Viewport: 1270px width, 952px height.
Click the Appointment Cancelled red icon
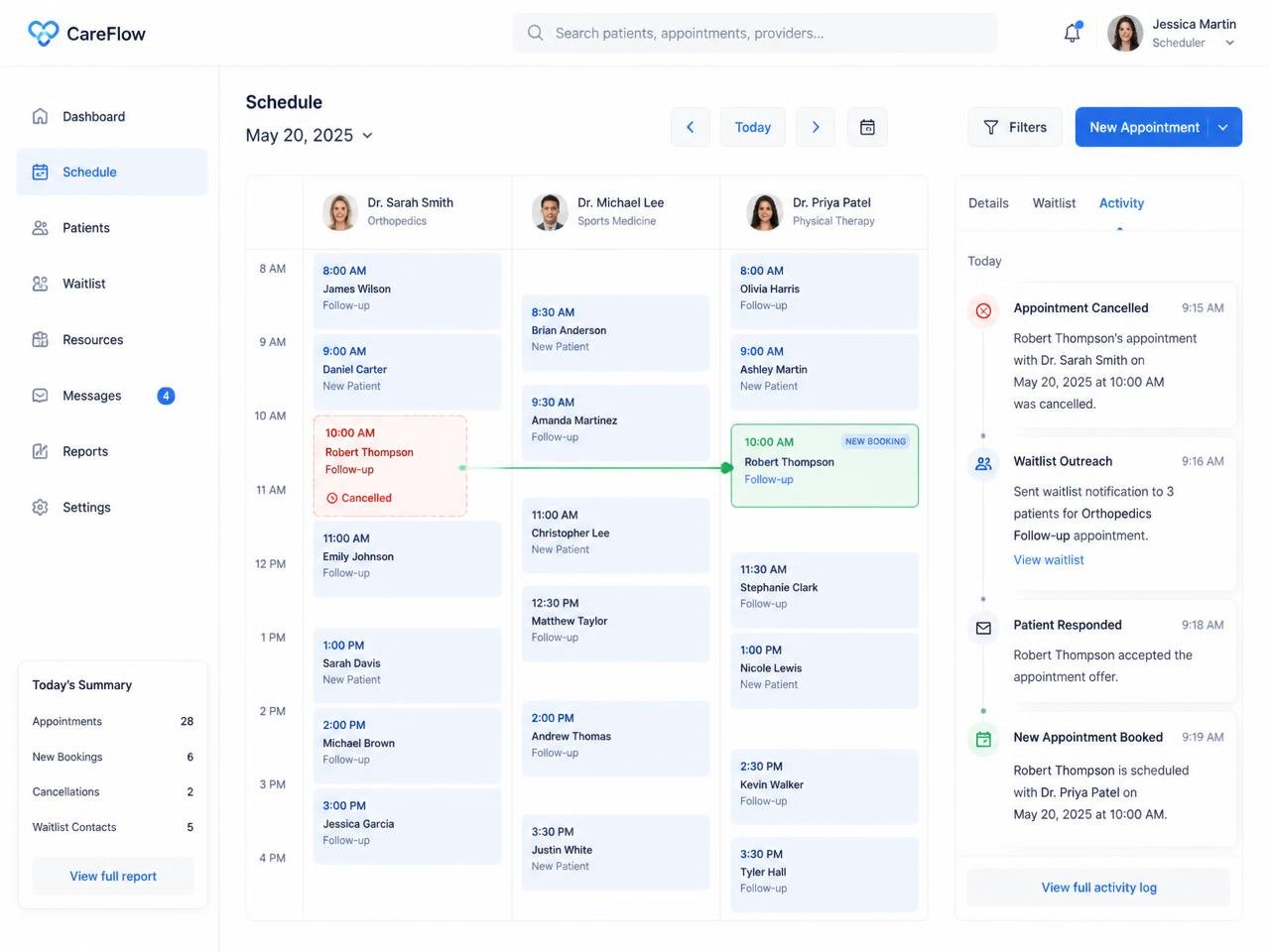pyautogui.click(x=983, y=311)
